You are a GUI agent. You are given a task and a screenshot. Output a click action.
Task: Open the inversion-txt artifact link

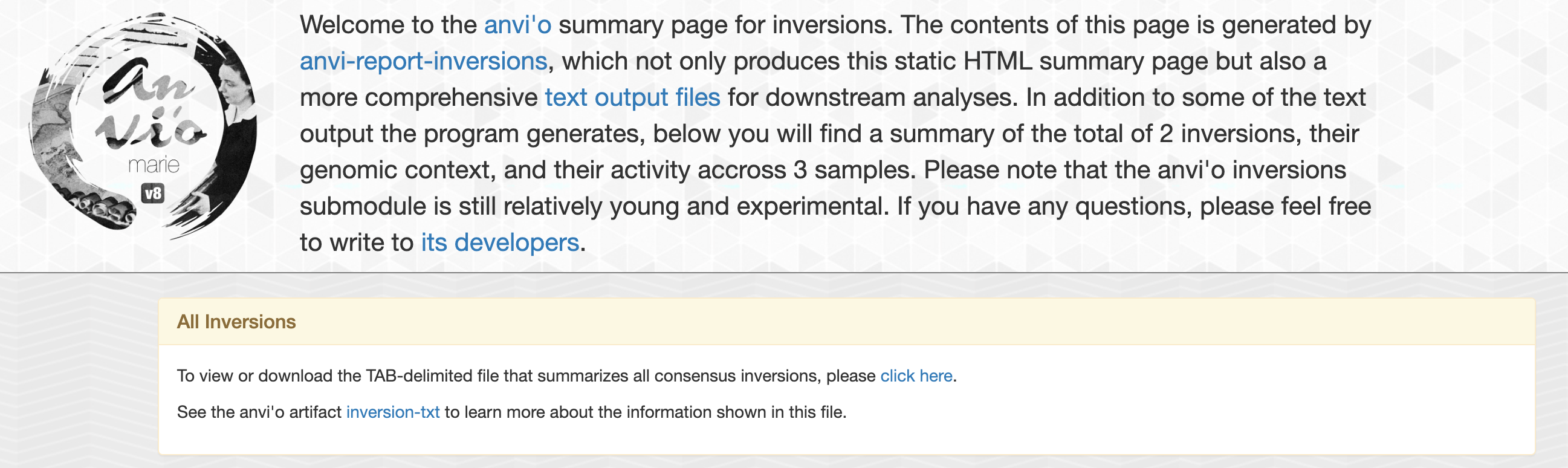pos(393,412)
